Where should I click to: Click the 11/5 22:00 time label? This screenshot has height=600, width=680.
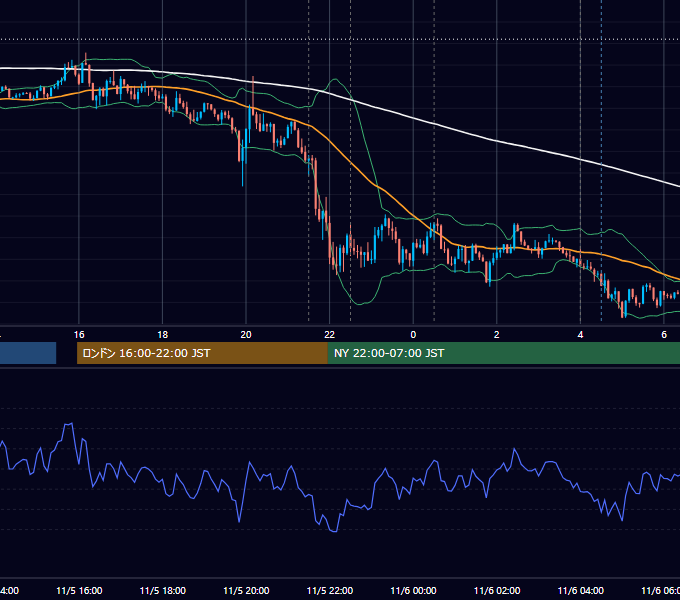[330, 590]
